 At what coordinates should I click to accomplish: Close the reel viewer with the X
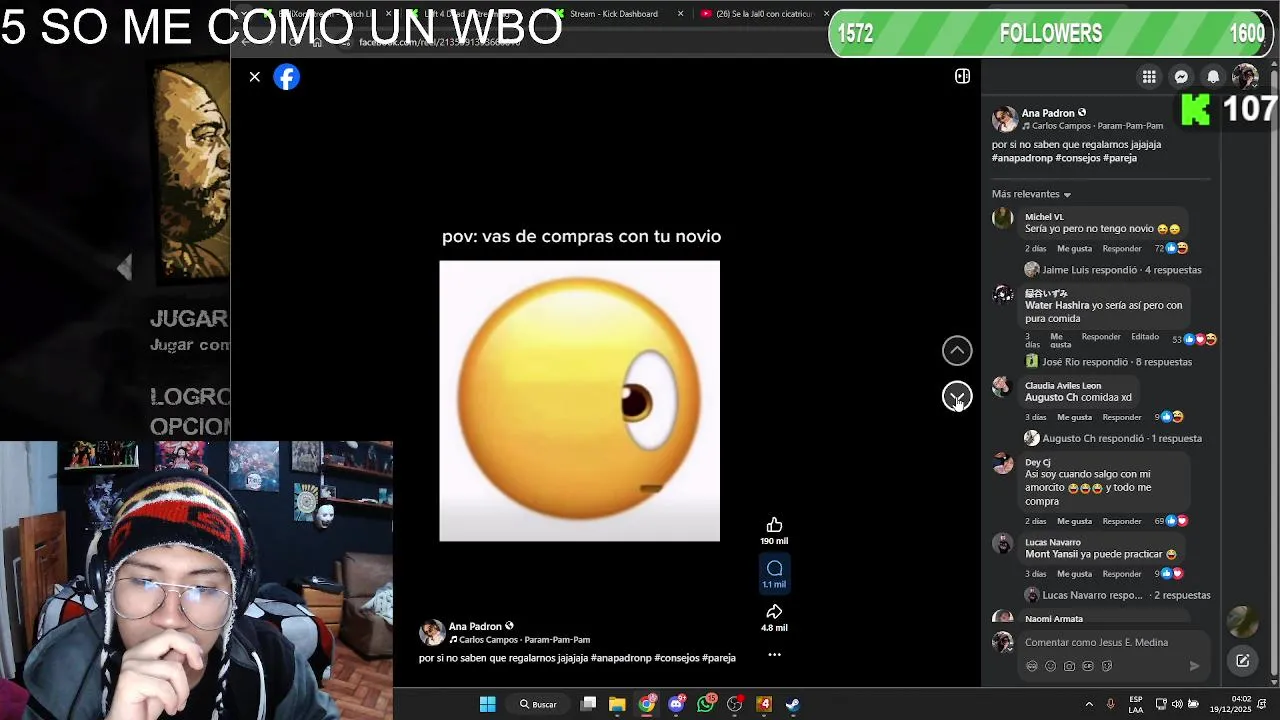pos(255,77)
